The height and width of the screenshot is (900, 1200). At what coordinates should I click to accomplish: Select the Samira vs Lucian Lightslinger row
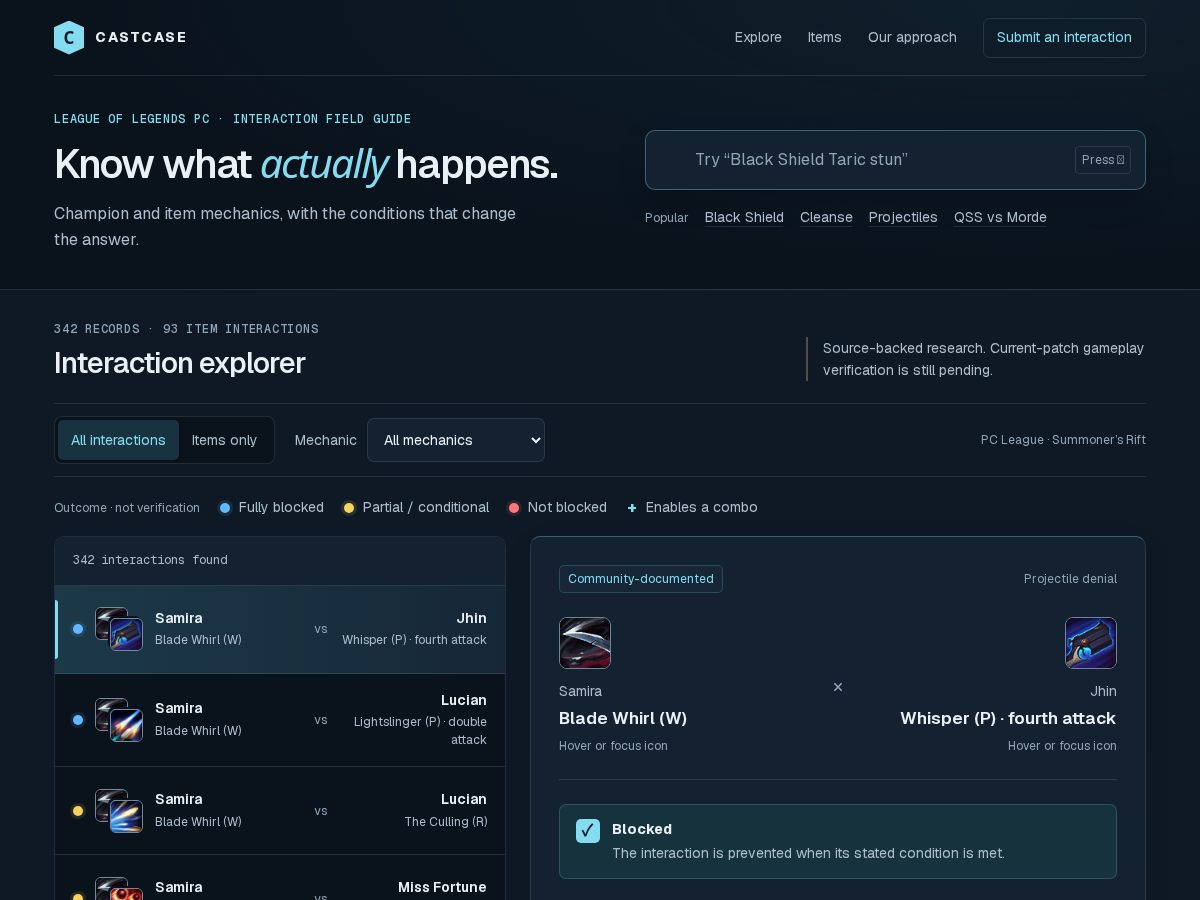click(280, 720)
